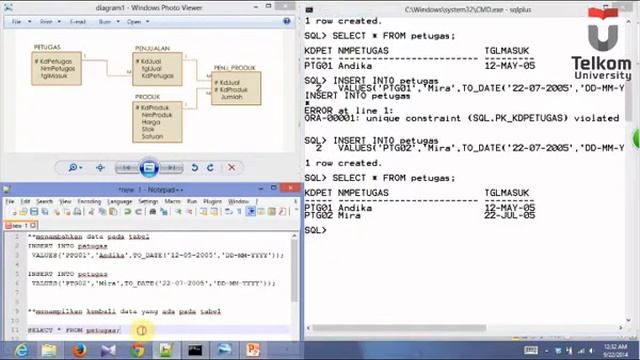Click Replace icon in Notepad++ toolbar
The height and width of the screenshot is (360, 640).
(164, 211)
